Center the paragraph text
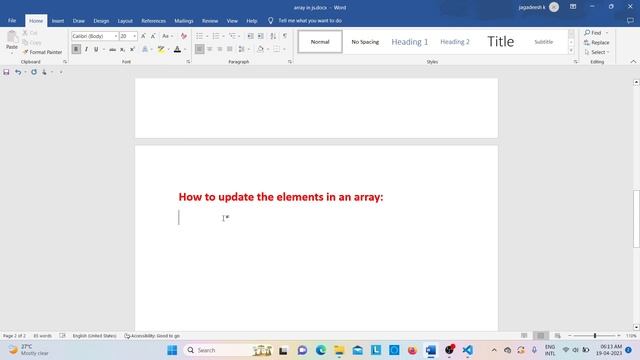This screenshot has height=360, width=640. [x=209, y=49]
